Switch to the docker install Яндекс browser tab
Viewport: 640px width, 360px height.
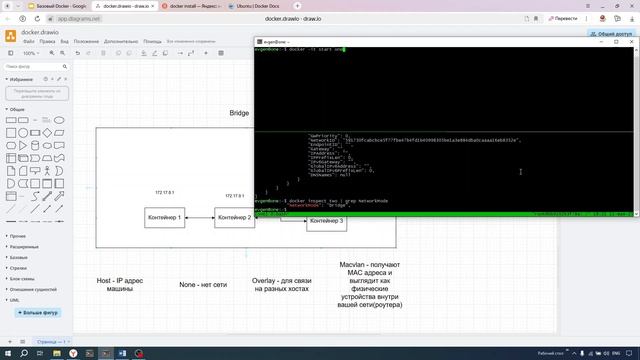pos(192,6)
